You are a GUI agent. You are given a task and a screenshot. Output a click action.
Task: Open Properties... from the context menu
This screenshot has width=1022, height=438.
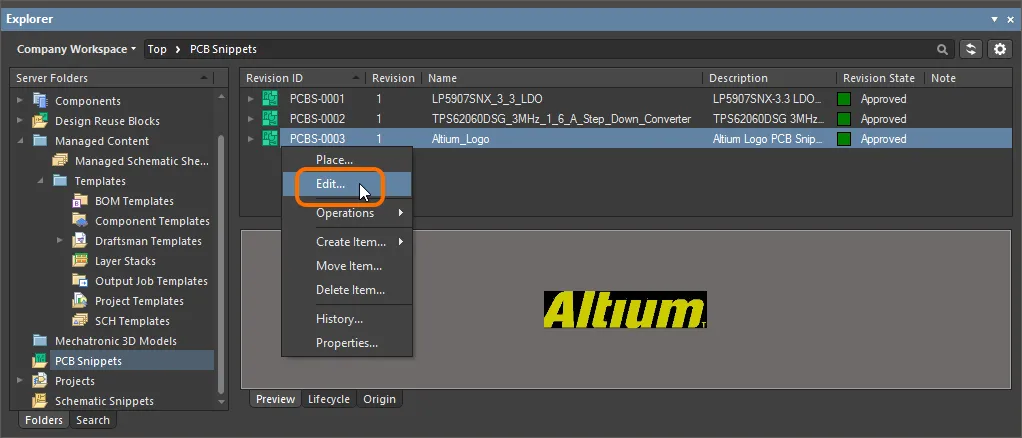(347, 343)
